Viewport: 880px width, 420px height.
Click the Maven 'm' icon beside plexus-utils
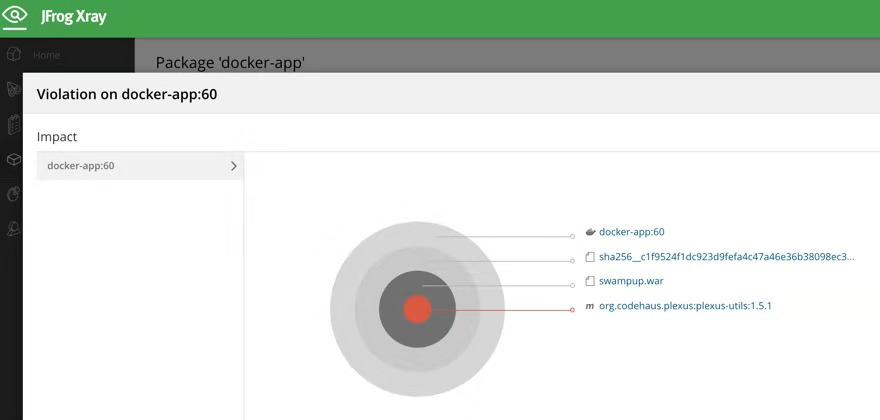589,306
